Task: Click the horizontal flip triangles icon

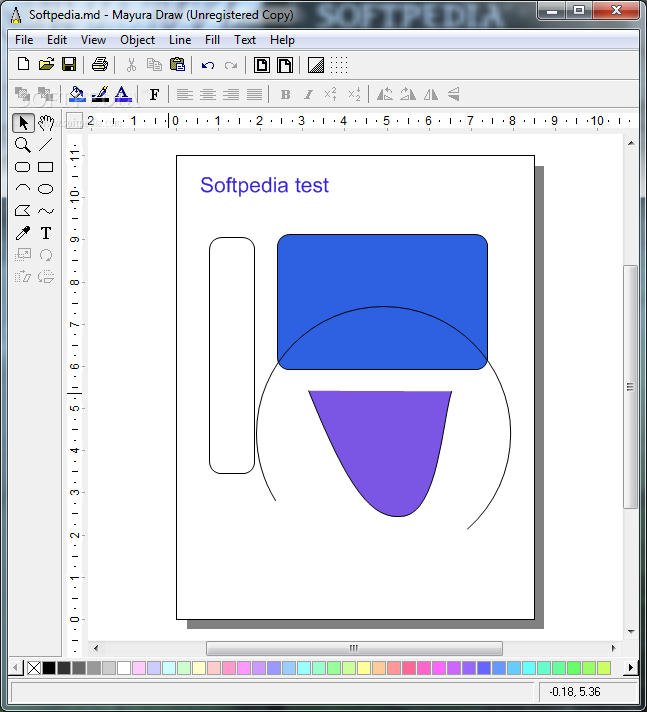Action: point(431,94)
